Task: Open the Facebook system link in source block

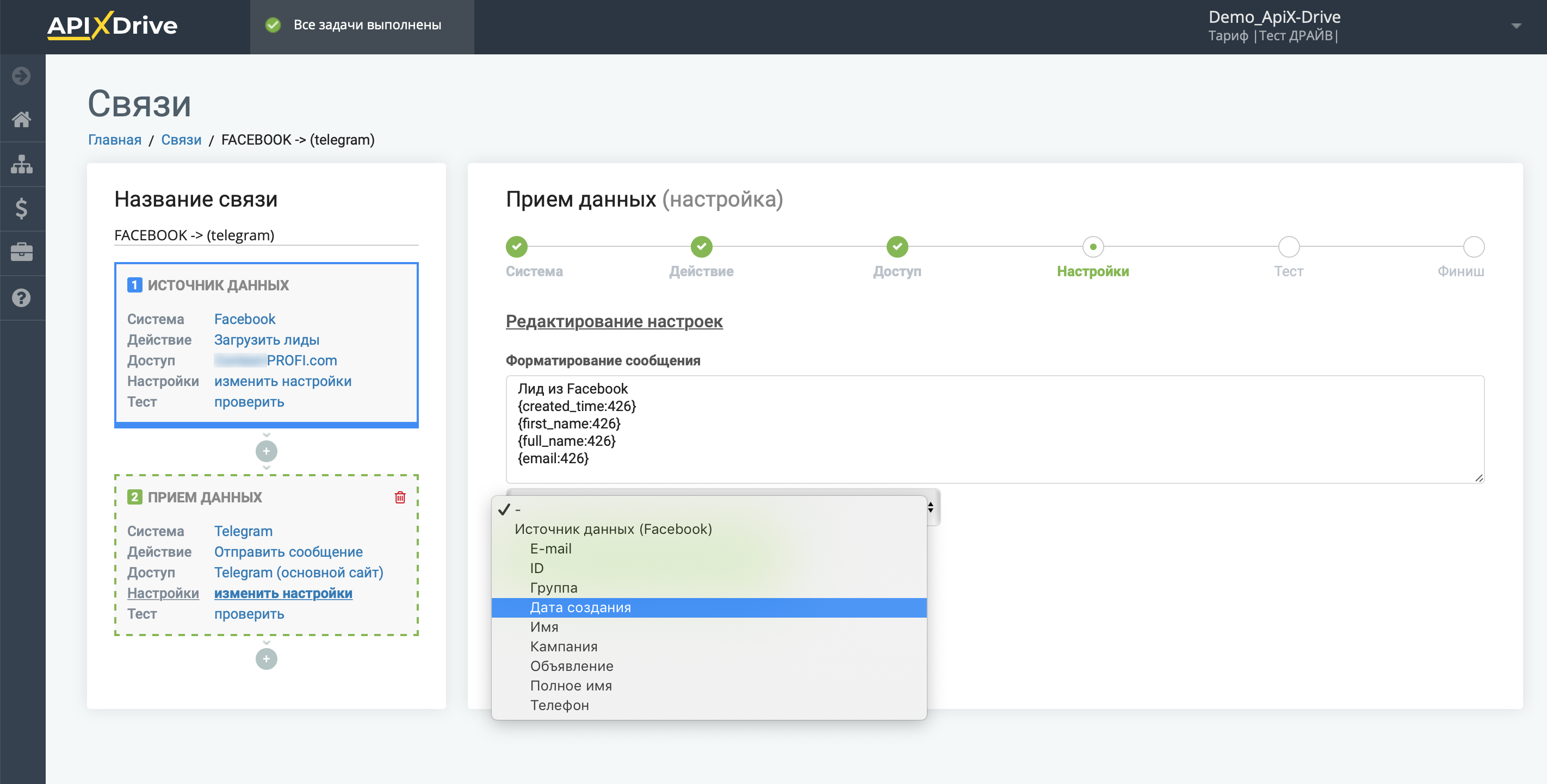Action: click(244, 319)
